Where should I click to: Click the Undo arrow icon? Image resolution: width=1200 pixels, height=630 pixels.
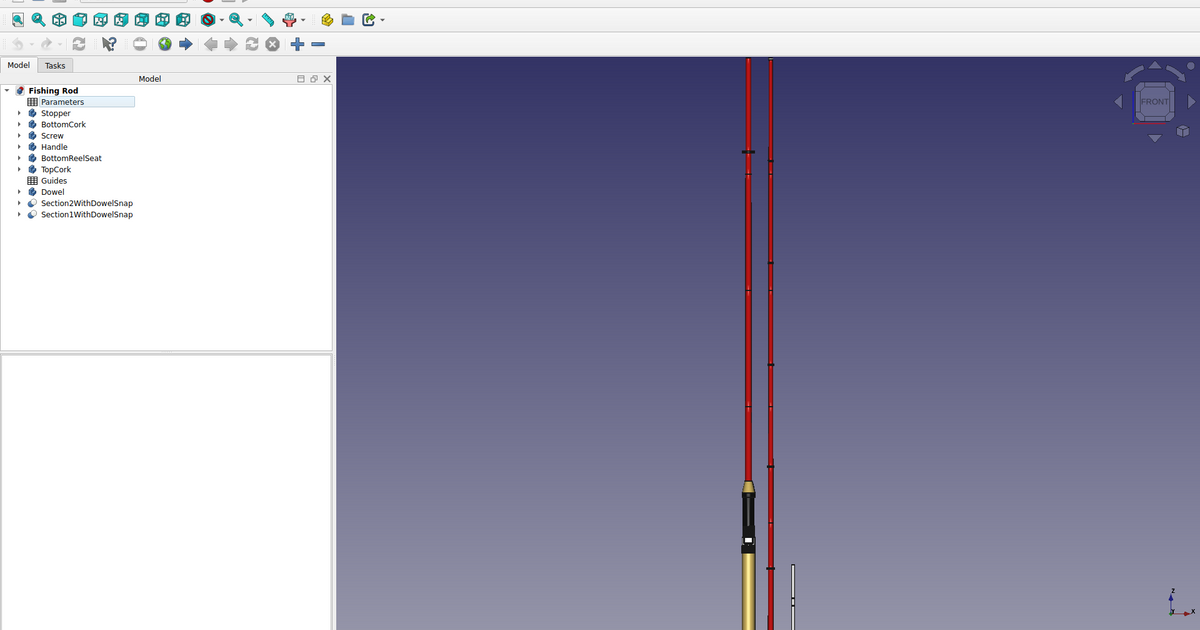point(17,44)
